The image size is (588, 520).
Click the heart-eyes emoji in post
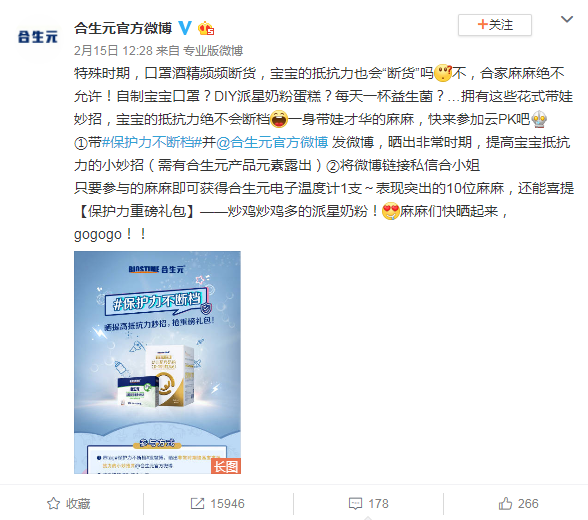click(x=390, y=211)
